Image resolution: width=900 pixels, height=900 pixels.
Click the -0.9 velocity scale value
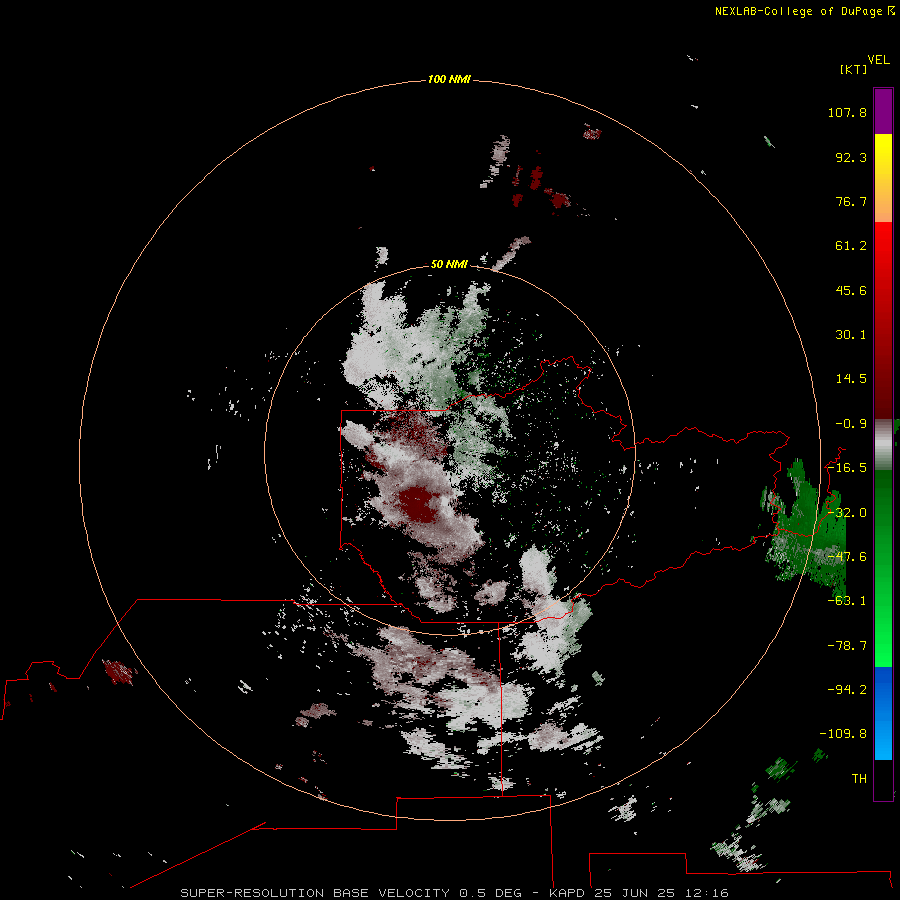click(x=851, y=424)
